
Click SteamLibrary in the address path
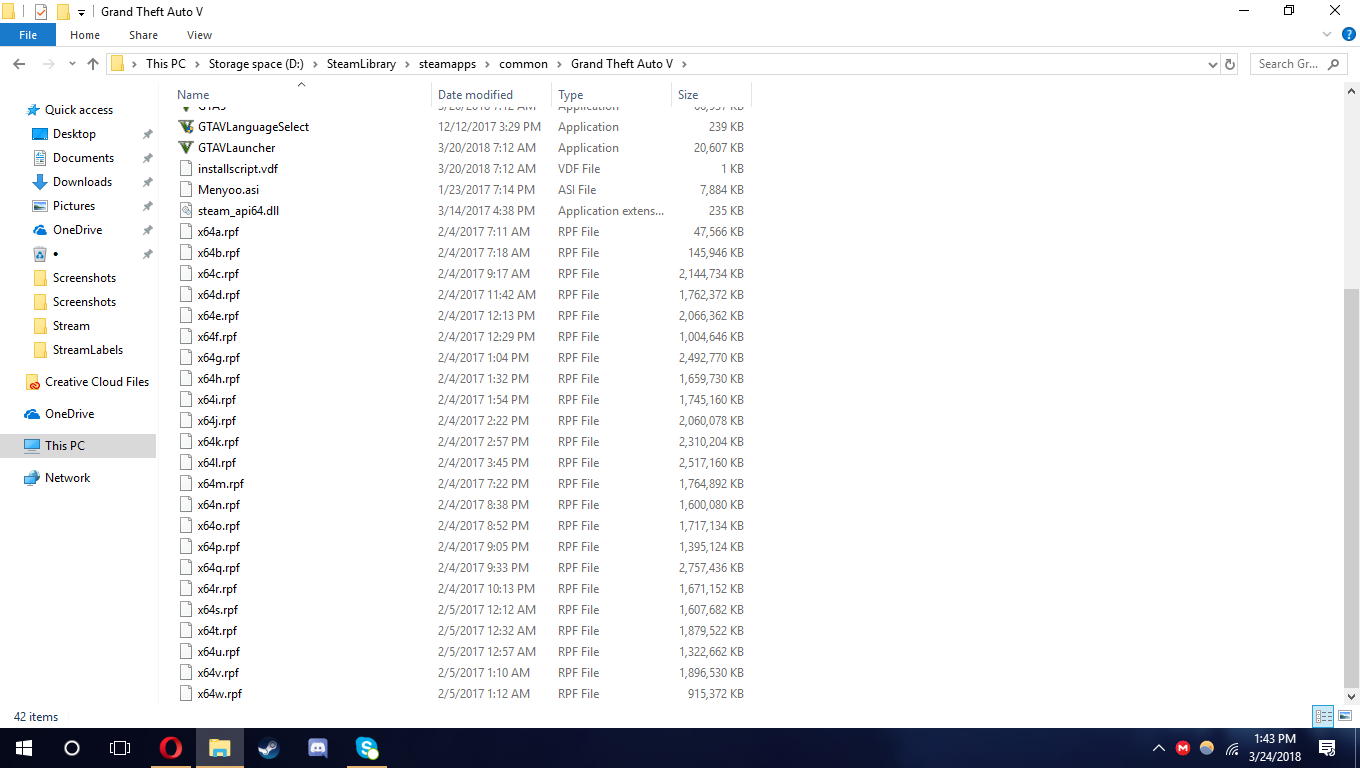point(361,64)
